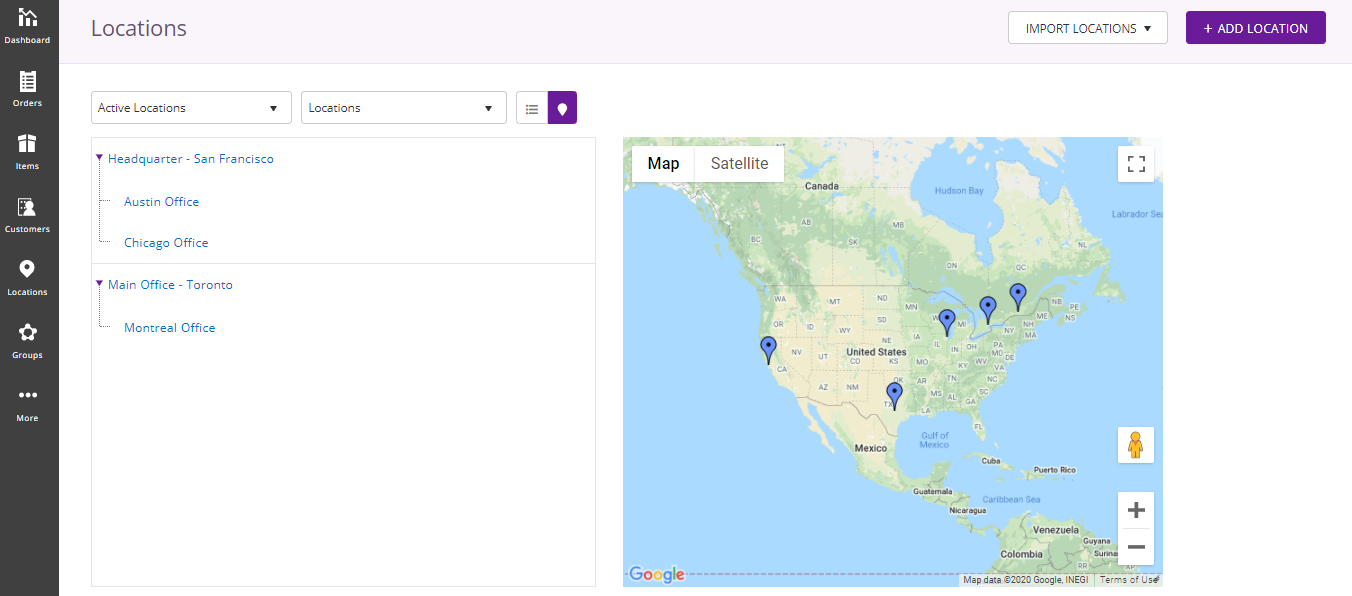Click the map zoom out button
Screen dimensions: 1352x596
coord(1136,547)
